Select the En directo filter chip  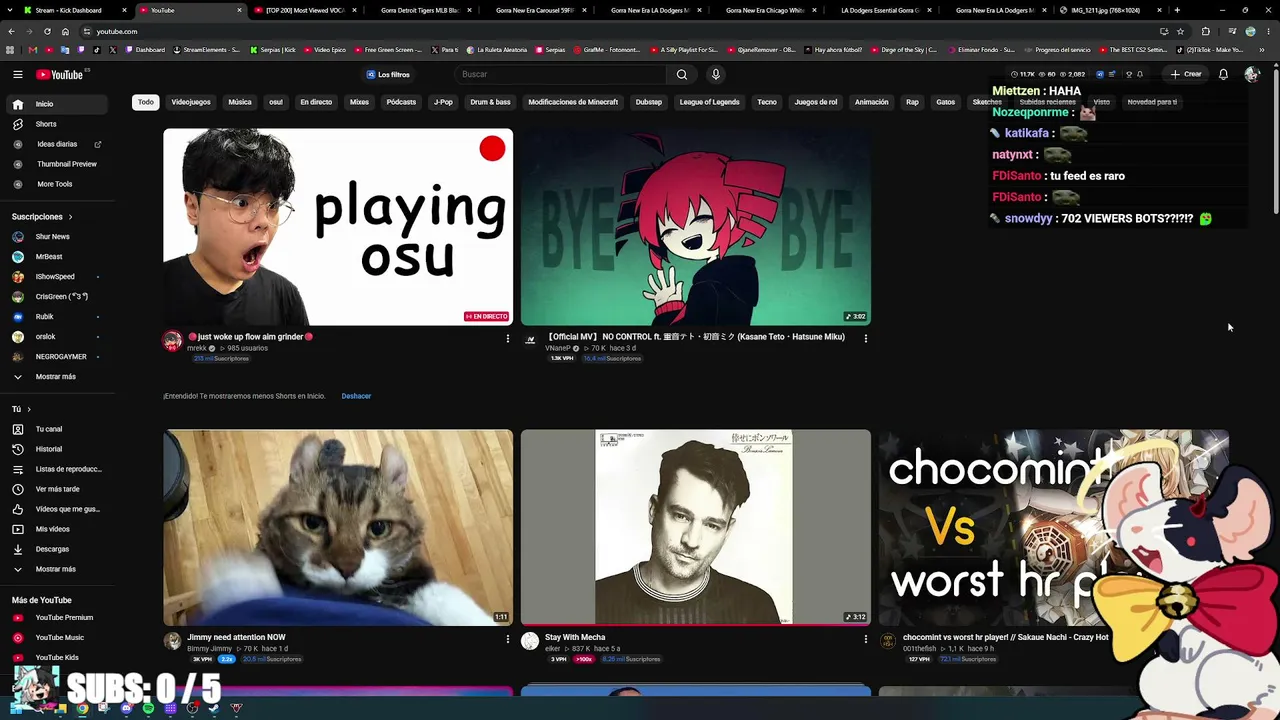pos(316,102)
